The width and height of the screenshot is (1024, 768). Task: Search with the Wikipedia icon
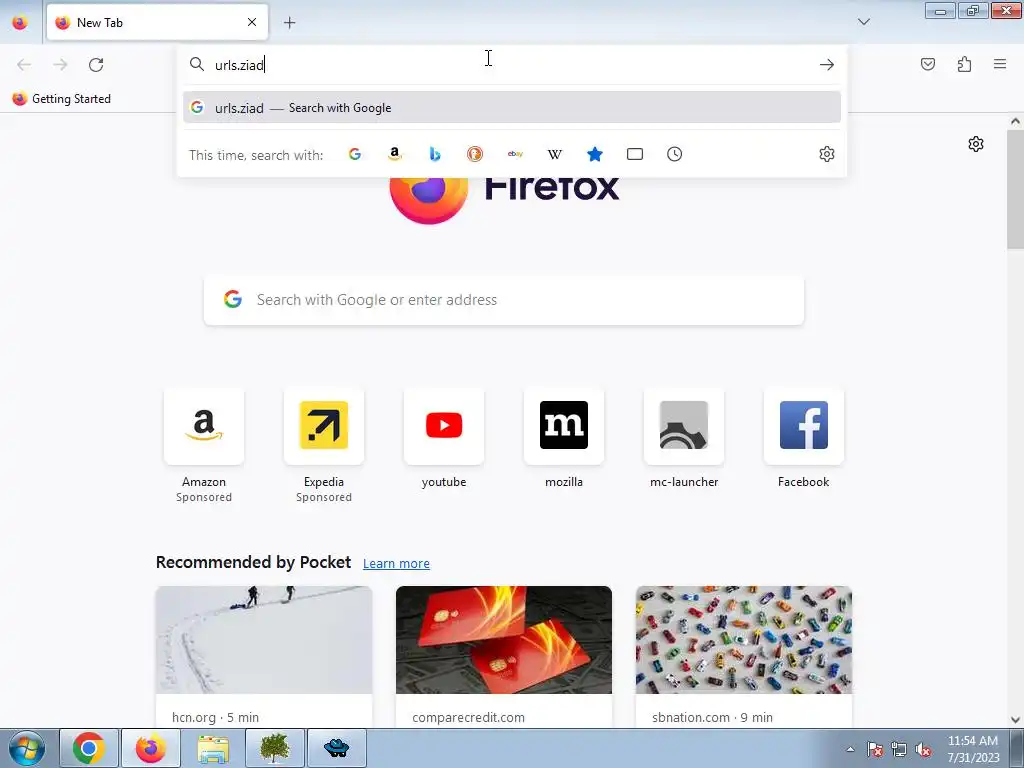[554, 154]
